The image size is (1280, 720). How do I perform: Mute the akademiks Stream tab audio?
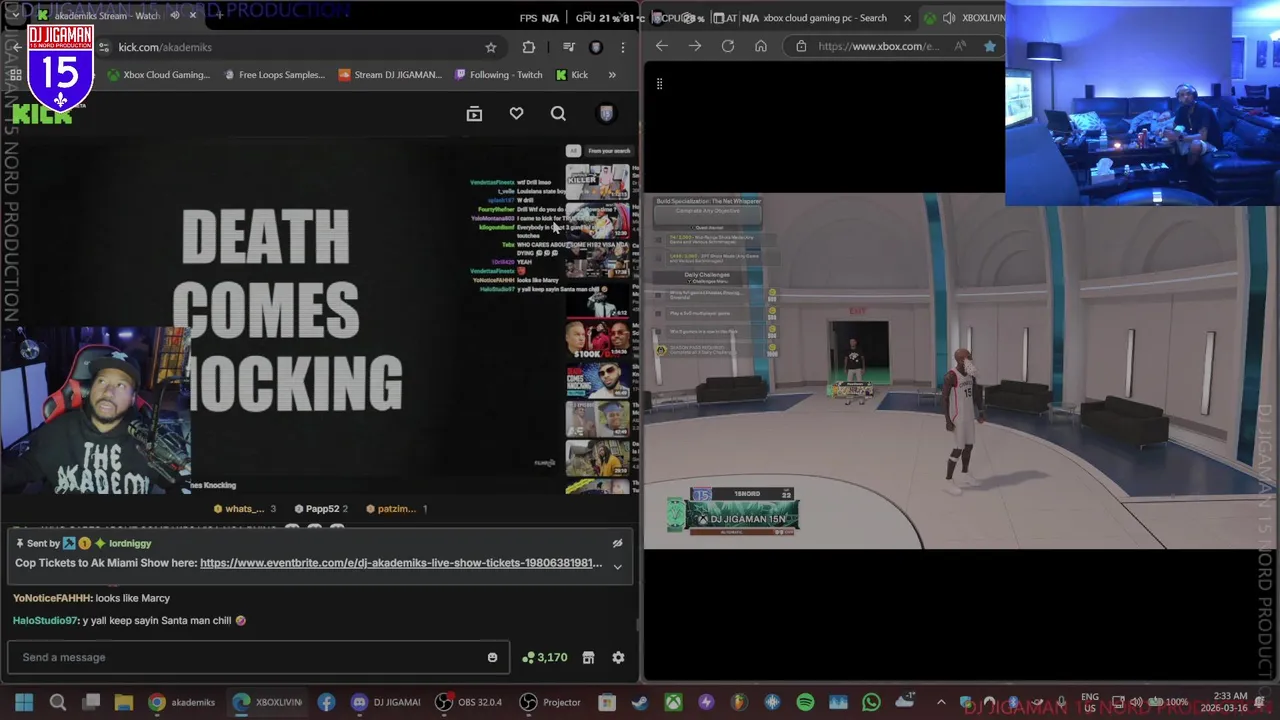coord(175,16)
